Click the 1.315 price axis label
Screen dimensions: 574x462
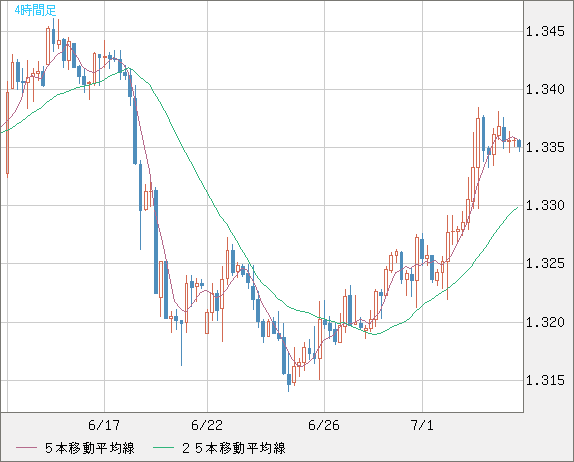click(x=545, y=381)
